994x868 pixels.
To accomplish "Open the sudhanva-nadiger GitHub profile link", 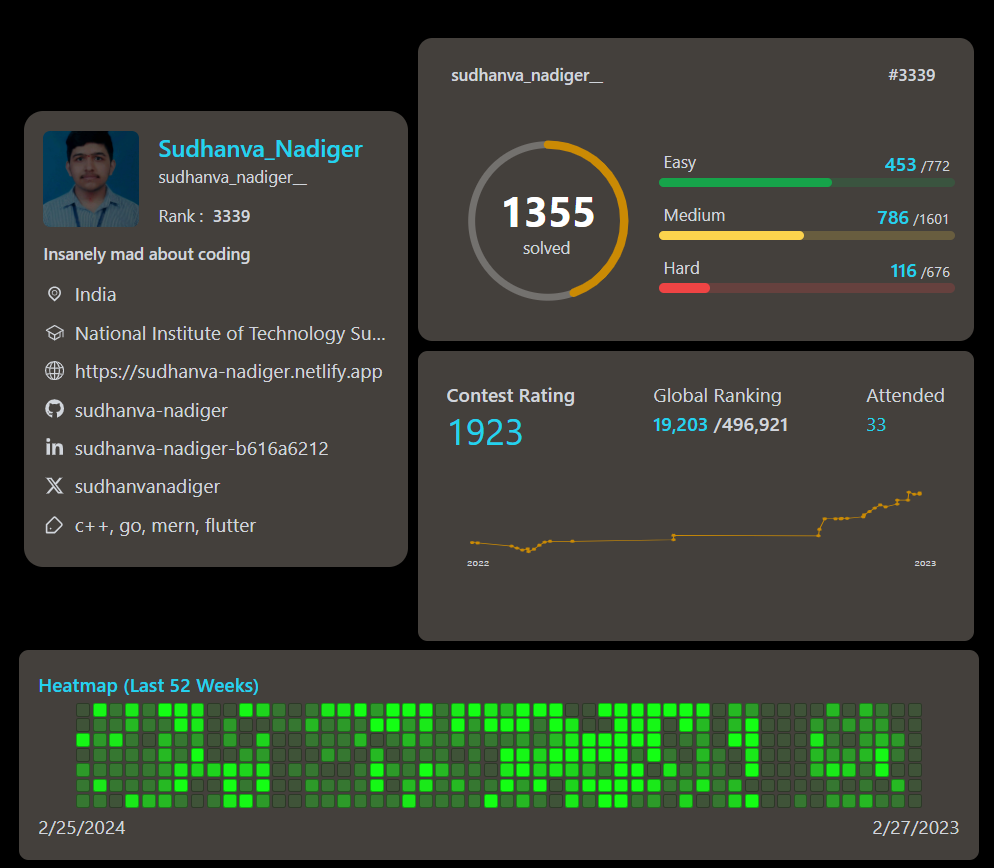I will click(x=151, y=410).
